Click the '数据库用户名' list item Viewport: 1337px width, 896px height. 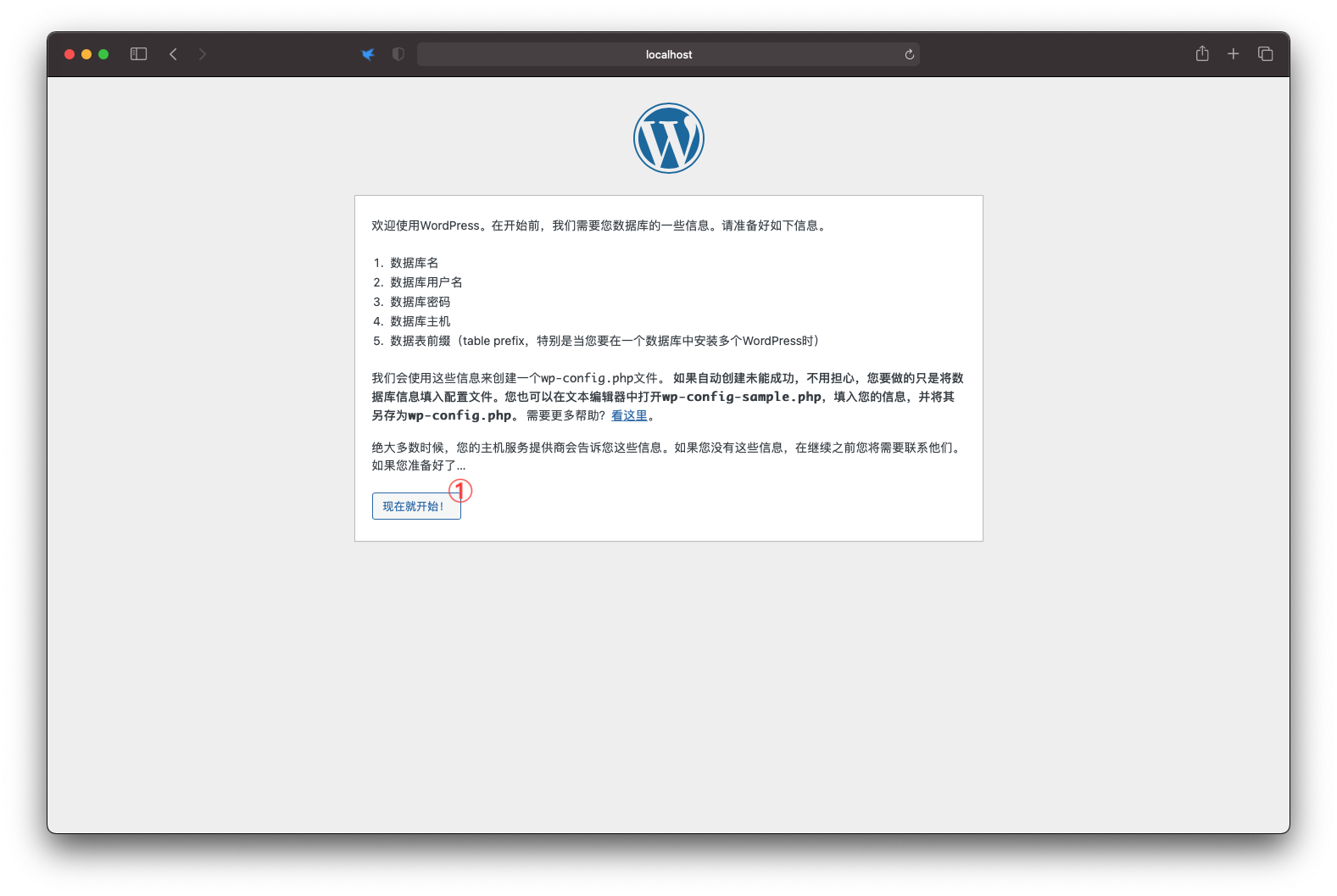pos(426,282)
